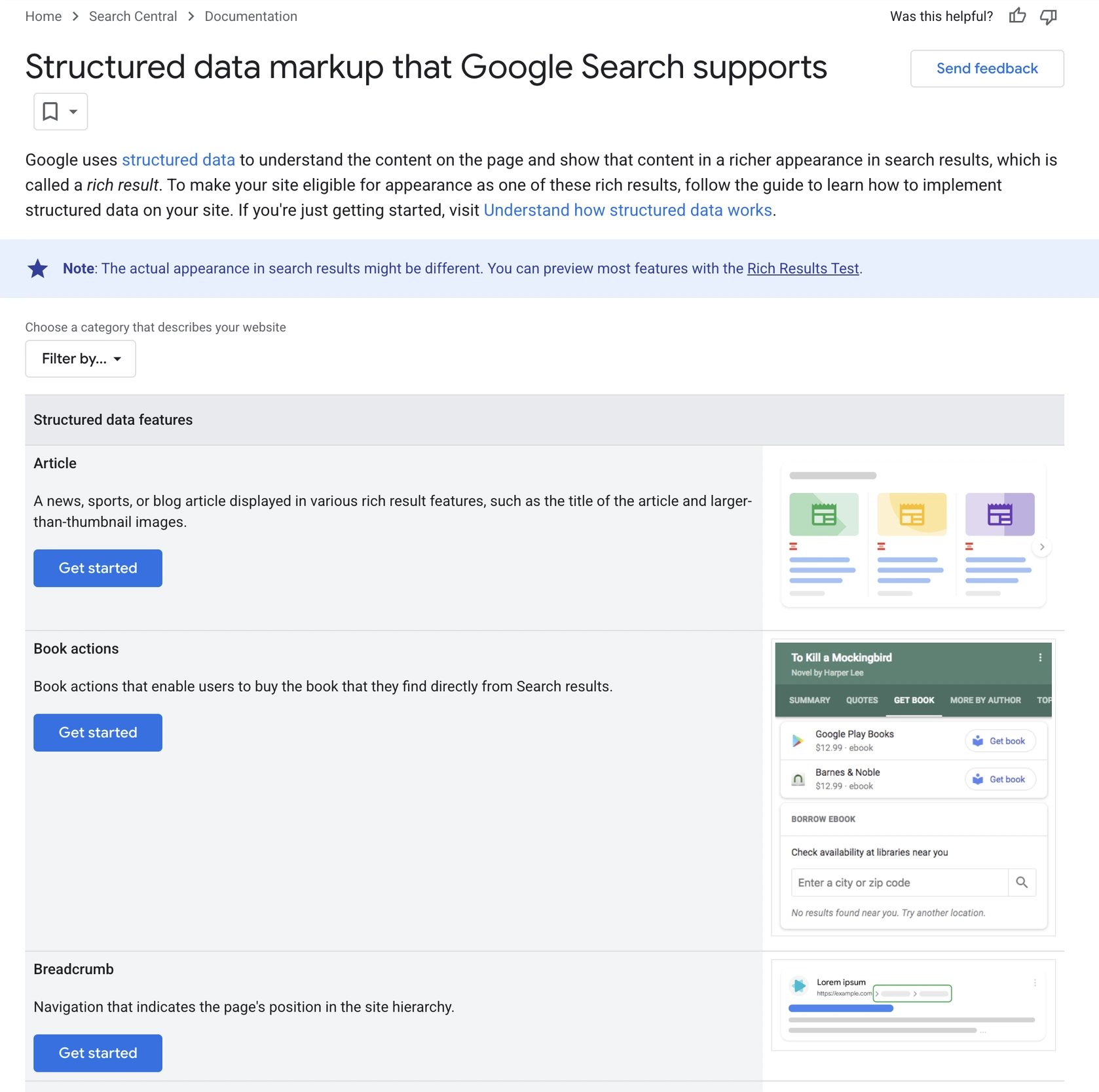Image resolution: width=1099 pixels, height=1092 pixels.
Task: Click the next chevron on the Article preview carousel
Action: pyautogui.click(x=1041, y=547)
